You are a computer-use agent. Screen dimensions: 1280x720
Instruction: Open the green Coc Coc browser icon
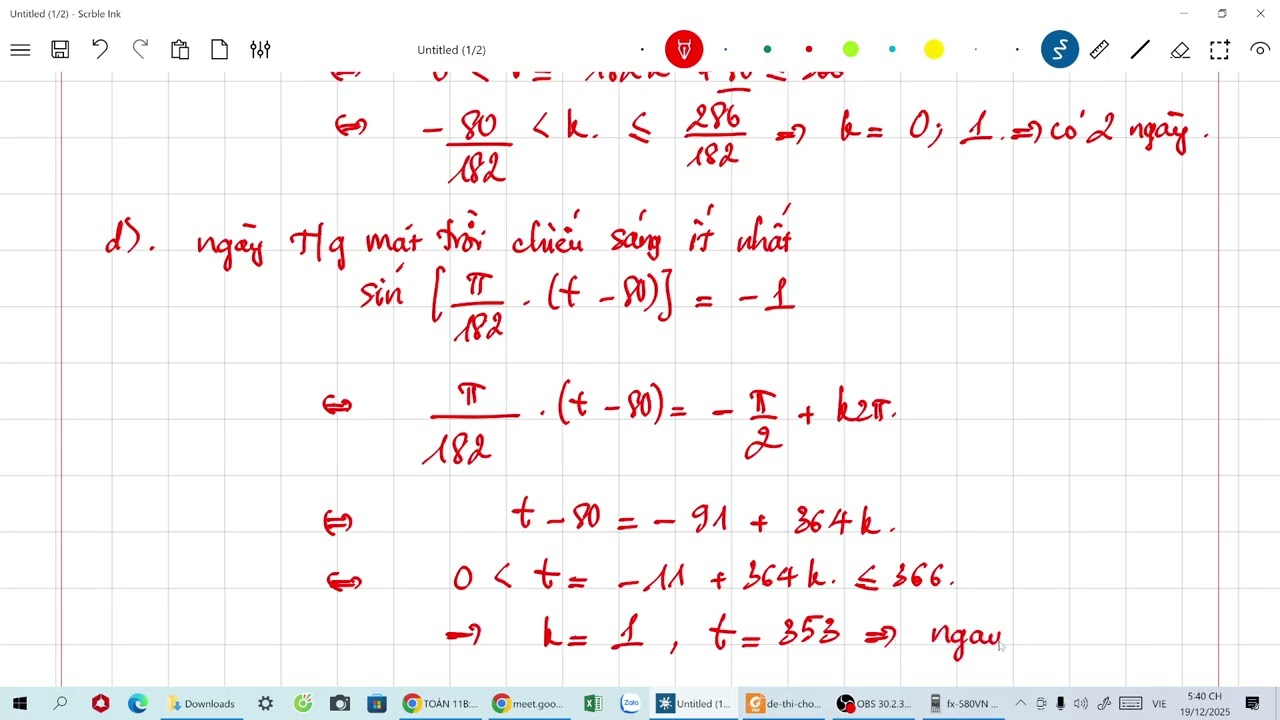tap(303, 704)
